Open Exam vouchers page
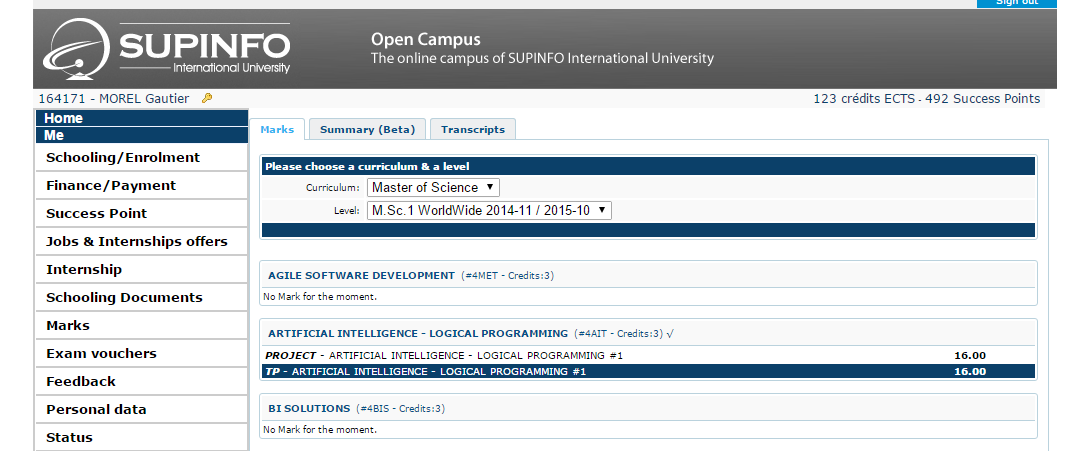Viewport: 1067px width, 451px height. tap(142, 353)
